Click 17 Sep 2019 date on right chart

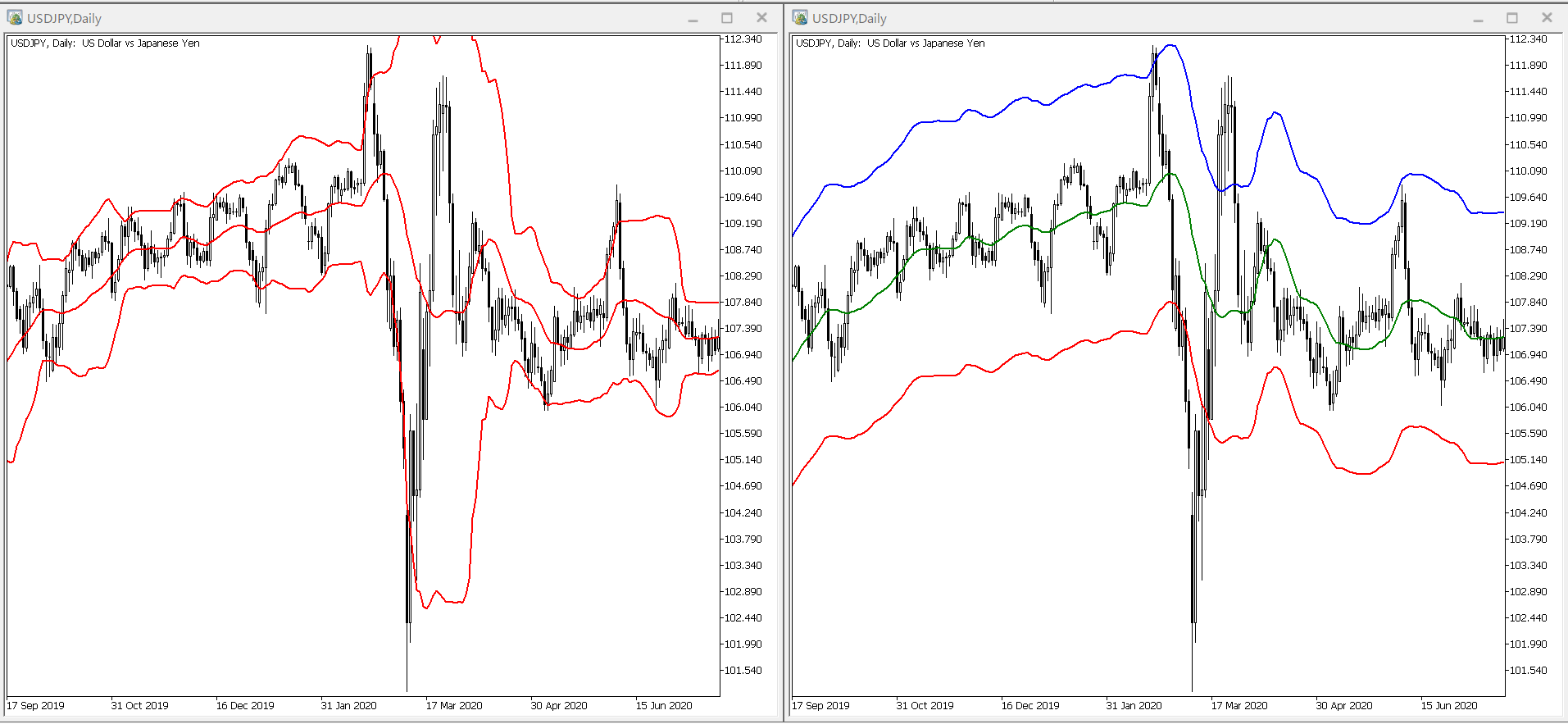tap(820, 705)
